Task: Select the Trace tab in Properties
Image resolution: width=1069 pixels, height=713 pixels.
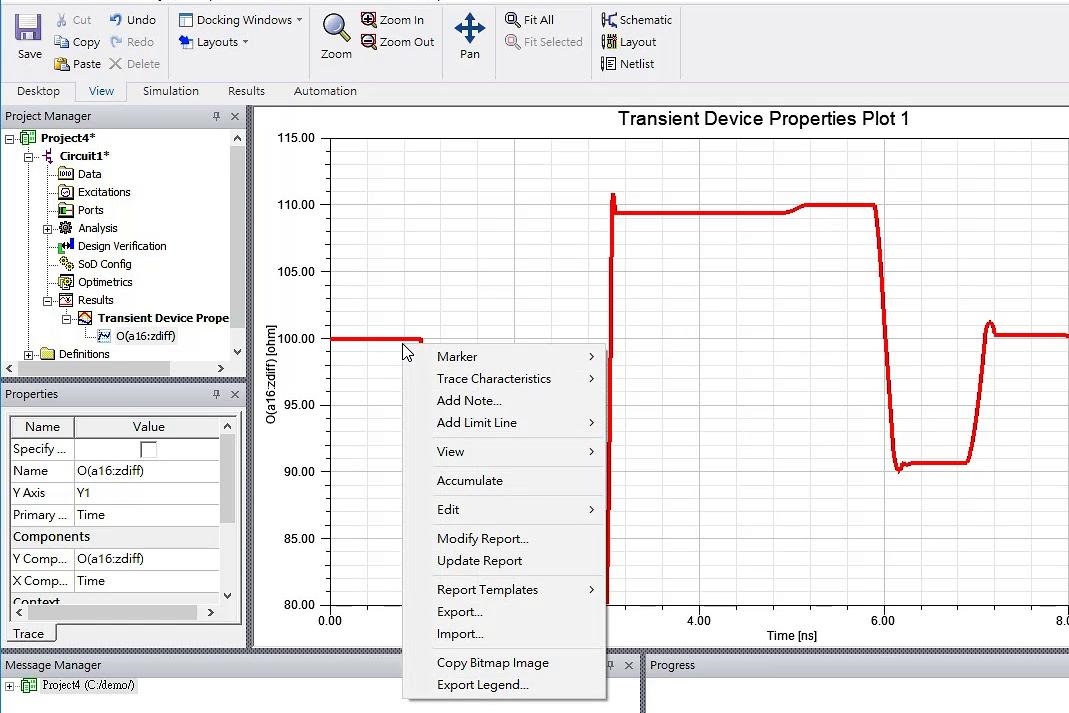Action: (x=29, y=634)
